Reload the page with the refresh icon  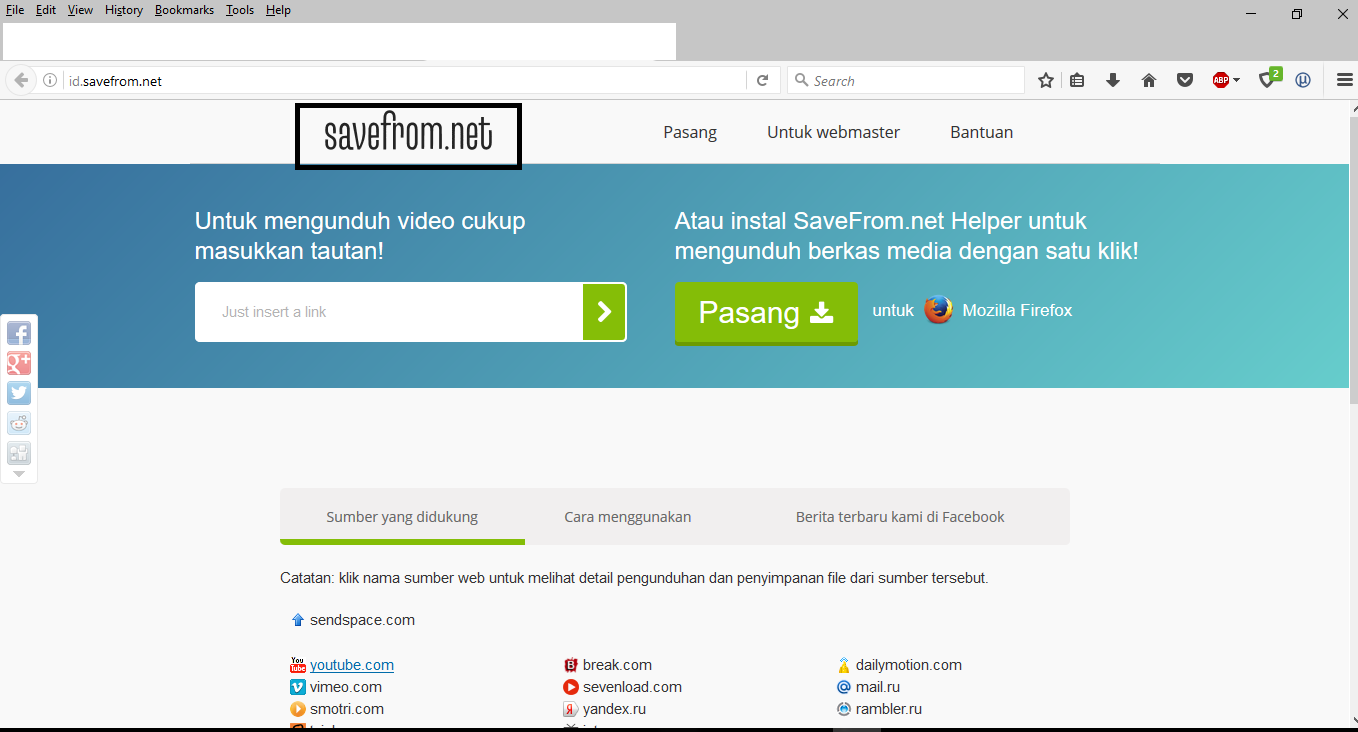coord(762,81)
